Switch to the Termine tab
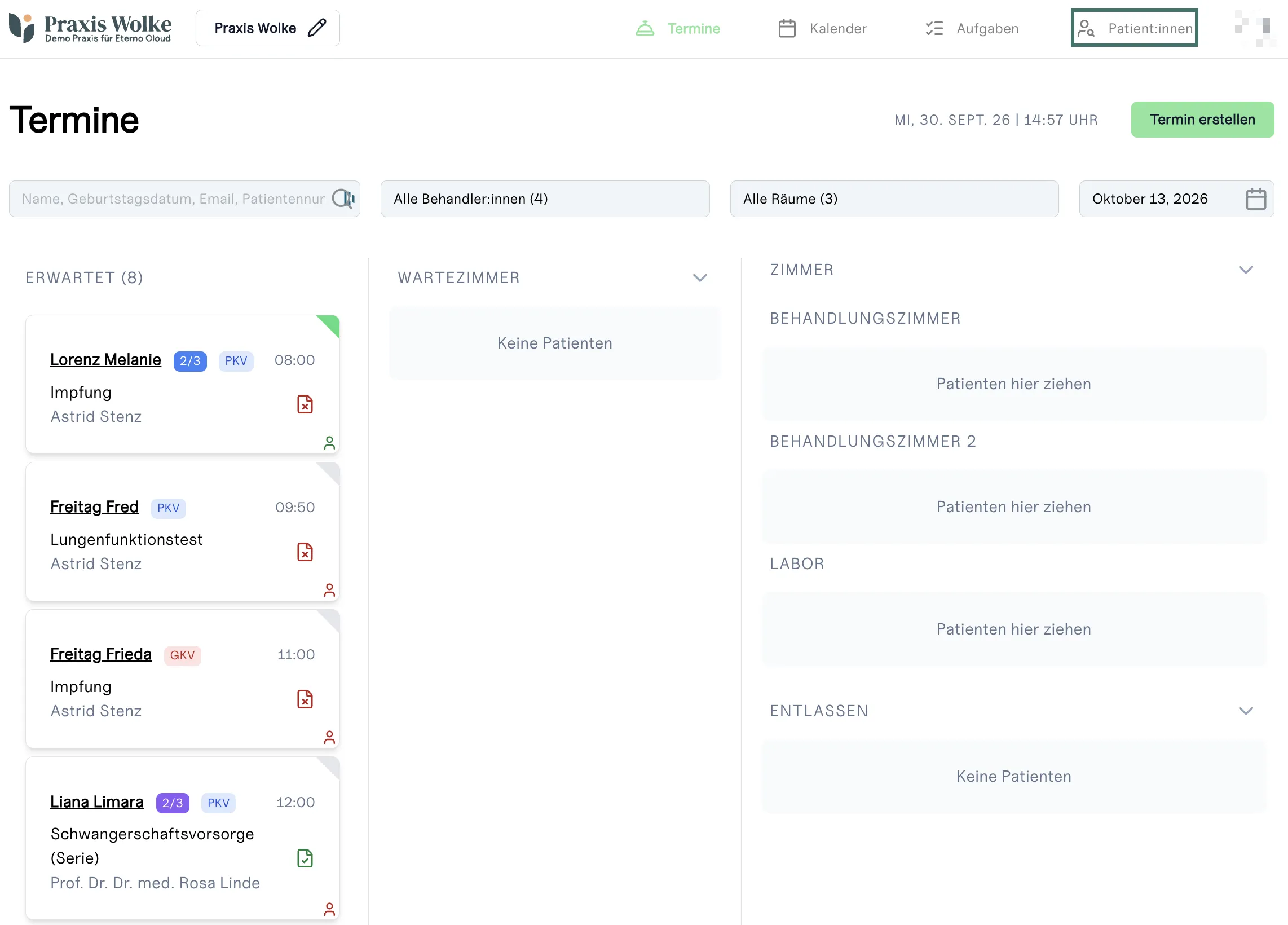 (677, 28)
